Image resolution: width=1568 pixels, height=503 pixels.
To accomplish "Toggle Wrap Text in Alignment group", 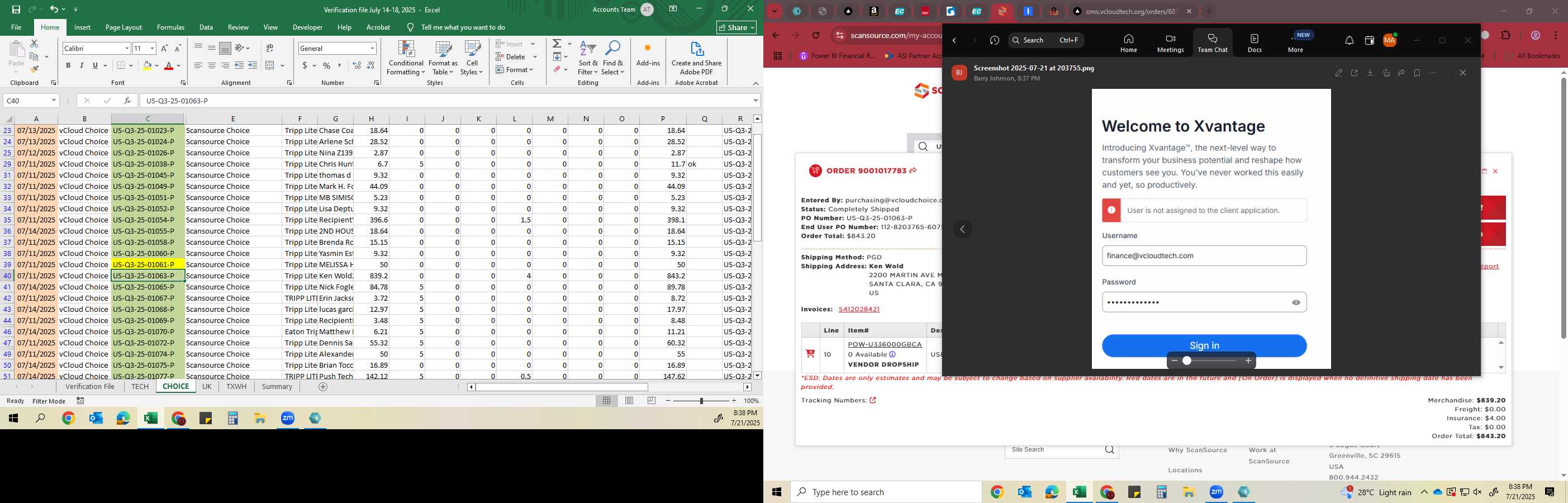I will [270, 48].
